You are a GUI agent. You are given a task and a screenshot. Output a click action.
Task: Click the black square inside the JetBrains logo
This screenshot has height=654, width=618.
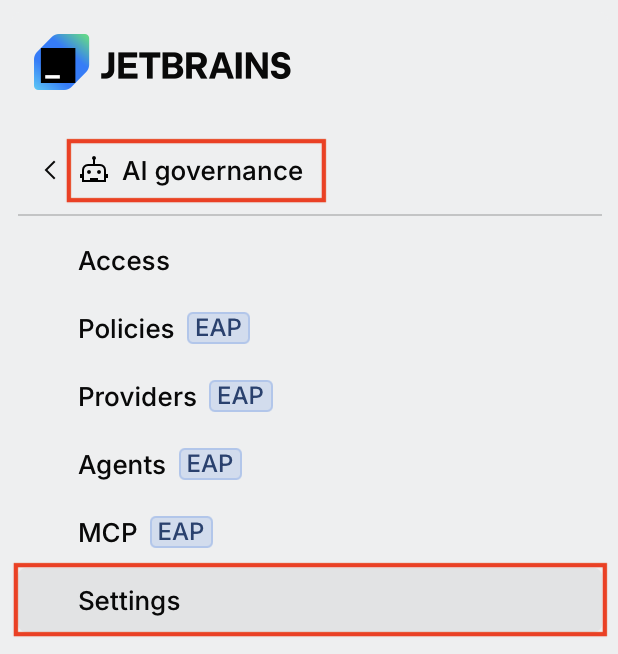[58, 65]
